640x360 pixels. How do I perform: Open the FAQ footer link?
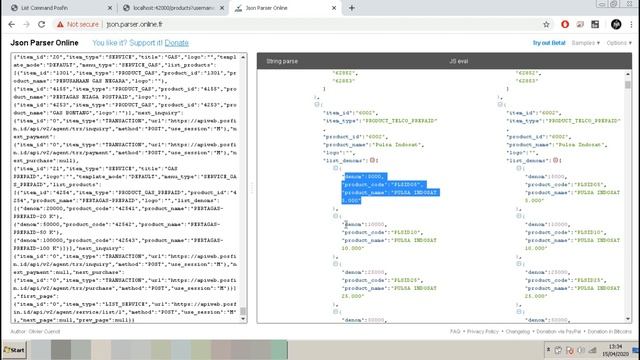455,332
